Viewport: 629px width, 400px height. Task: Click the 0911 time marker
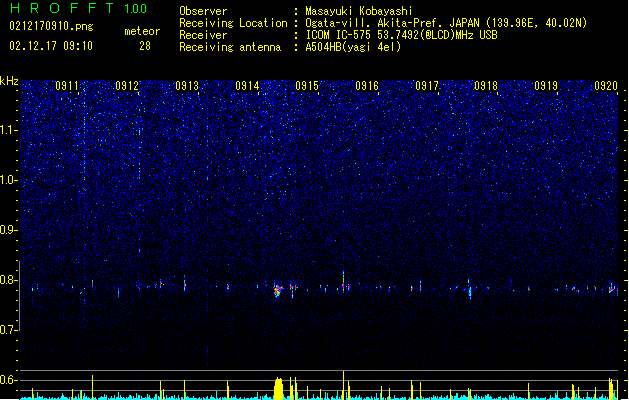click(x=67, y=86)
